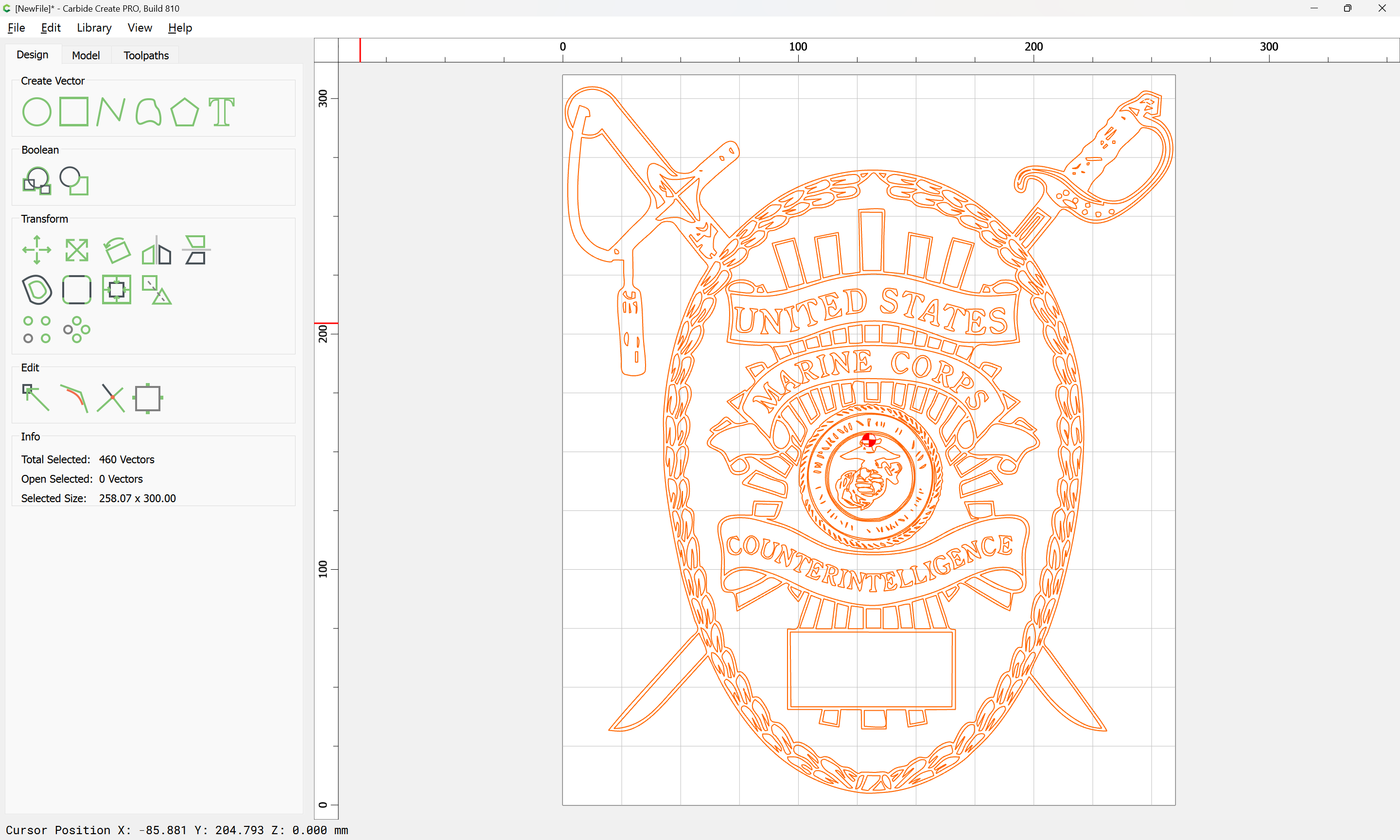Click the Selected Size 258.07 x 300.00 value
1400x840 pixels.
coord(138,498)
